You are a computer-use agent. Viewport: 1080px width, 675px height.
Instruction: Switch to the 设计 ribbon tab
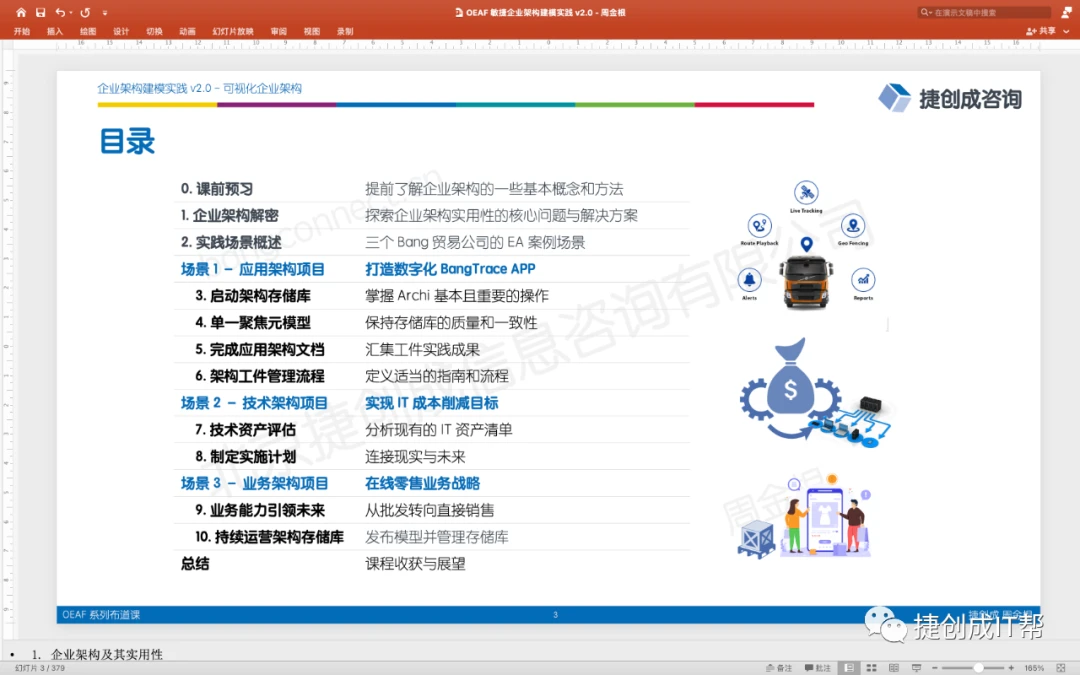click(x=121, y=31)
